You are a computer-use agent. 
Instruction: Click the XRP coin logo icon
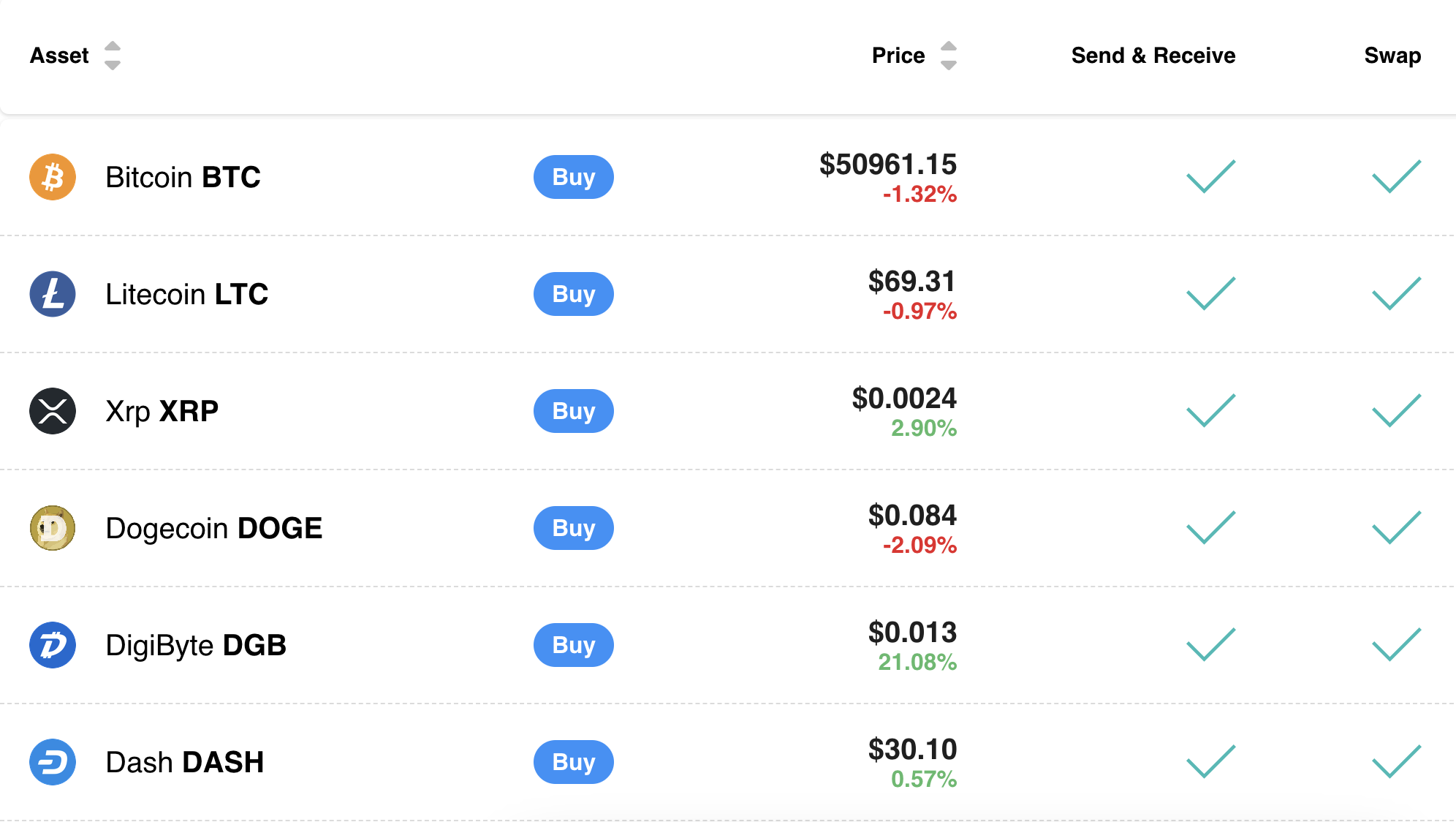point(53,411)
